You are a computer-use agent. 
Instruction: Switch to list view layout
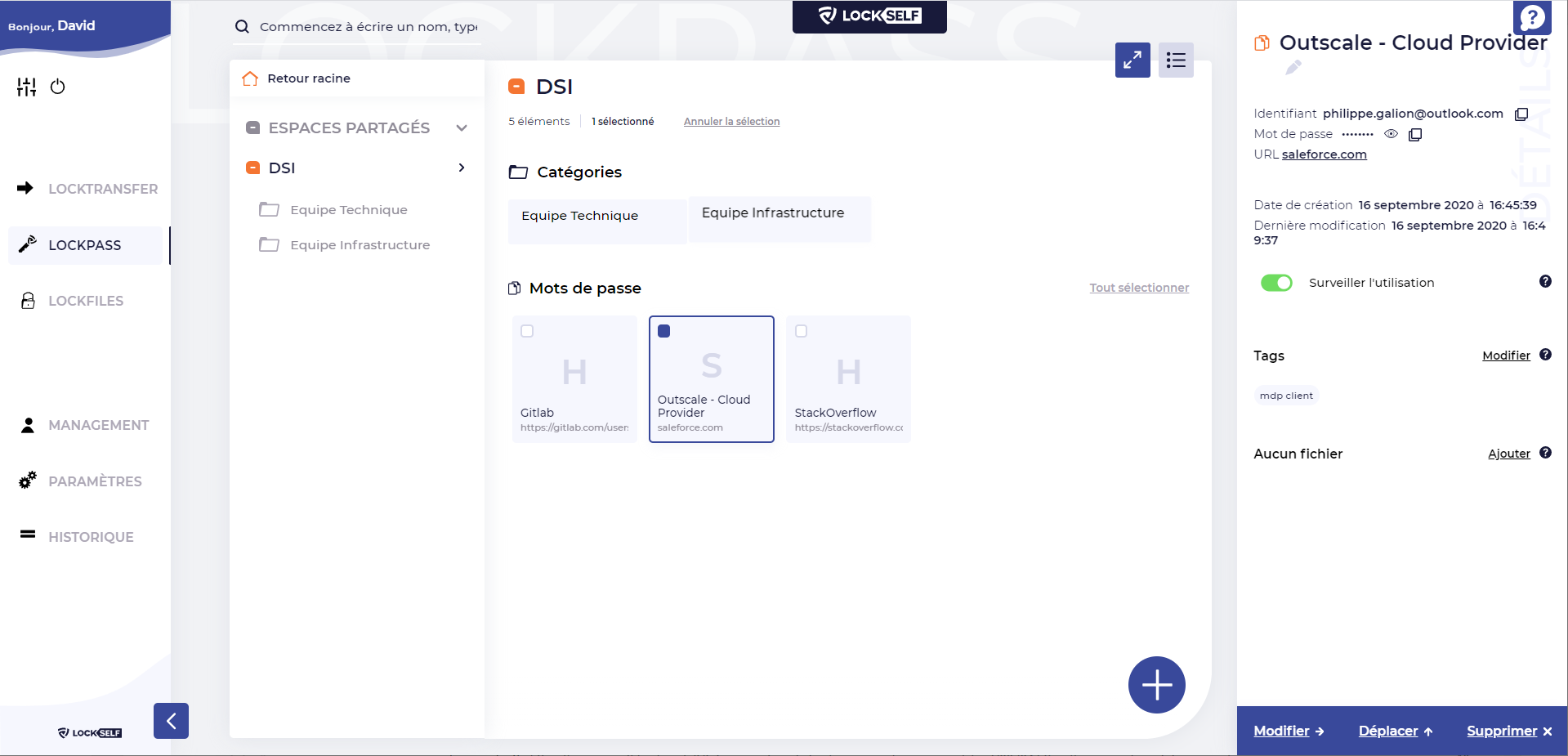(x=1176, y=60)
